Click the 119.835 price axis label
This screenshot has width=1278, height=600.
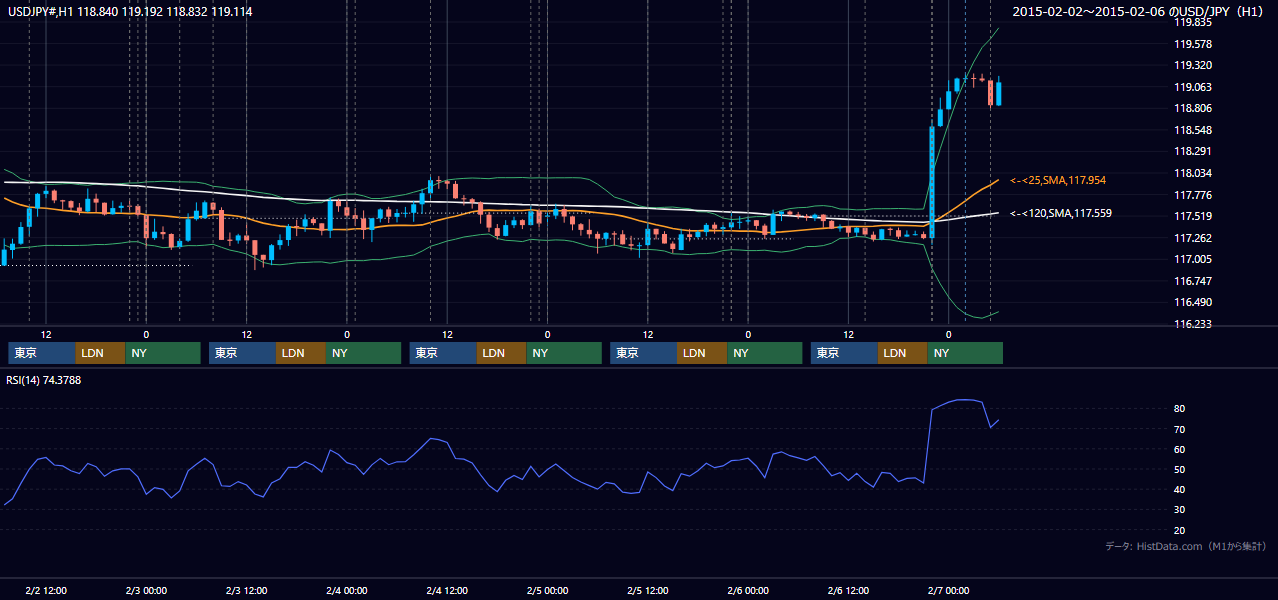1192,22
